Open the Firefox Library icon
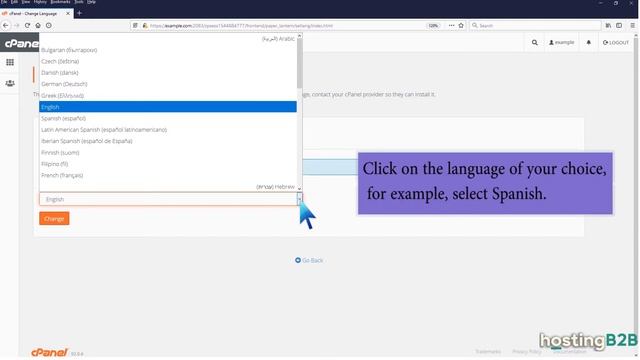 tap(608, 25)
